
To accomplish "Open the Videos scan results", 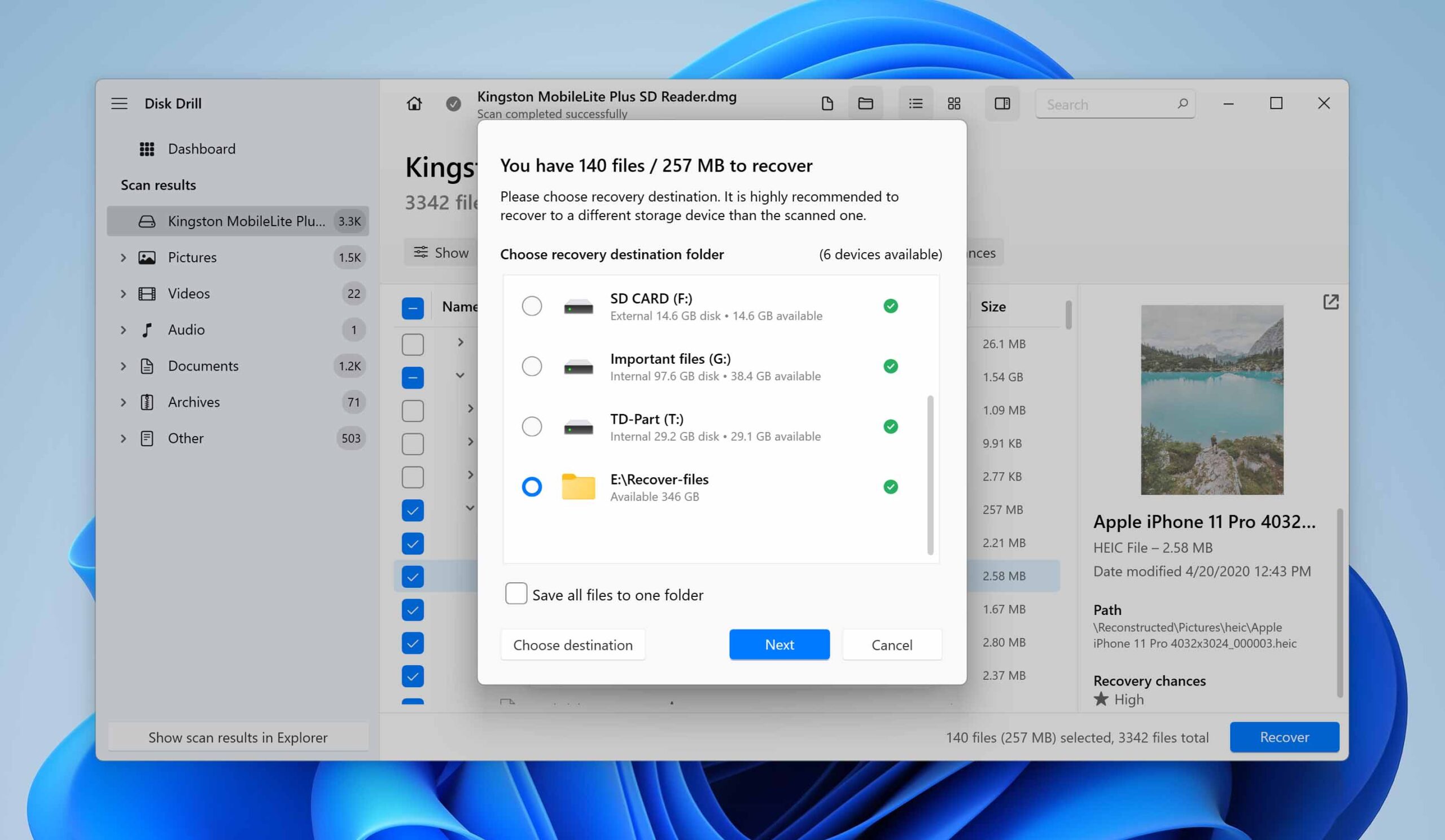I will point(238,293).
